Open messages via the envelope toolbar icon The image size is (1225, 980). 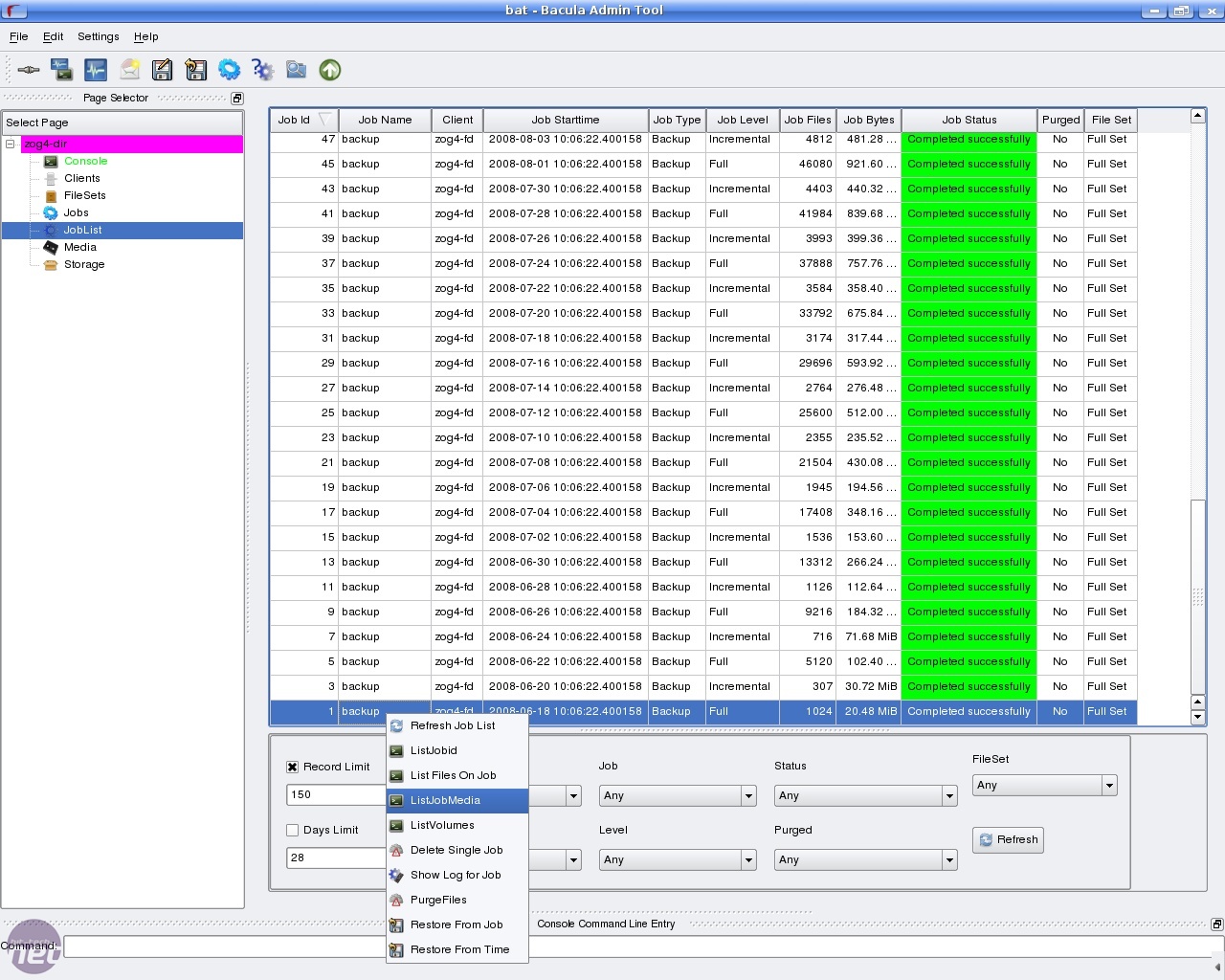(129, 70)
